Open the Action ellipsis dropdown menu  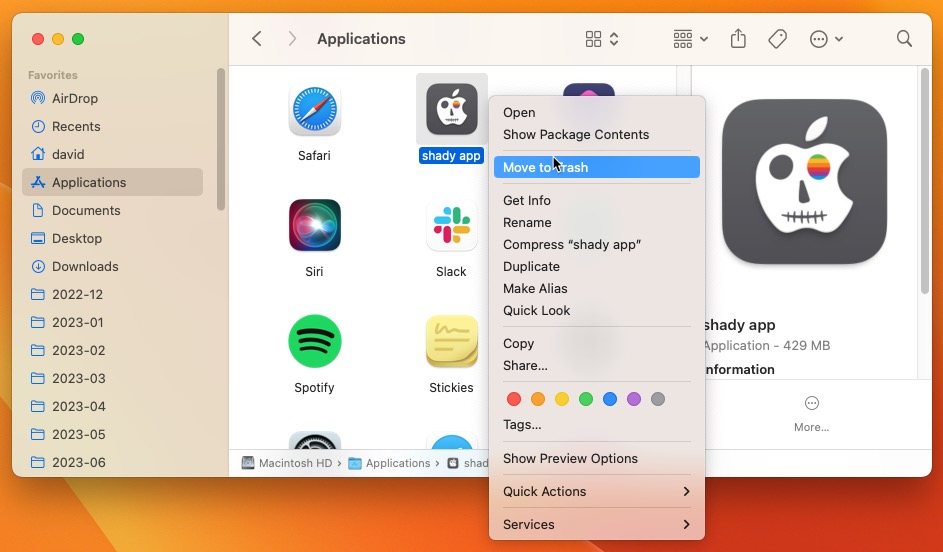click(x=826, y=39)
